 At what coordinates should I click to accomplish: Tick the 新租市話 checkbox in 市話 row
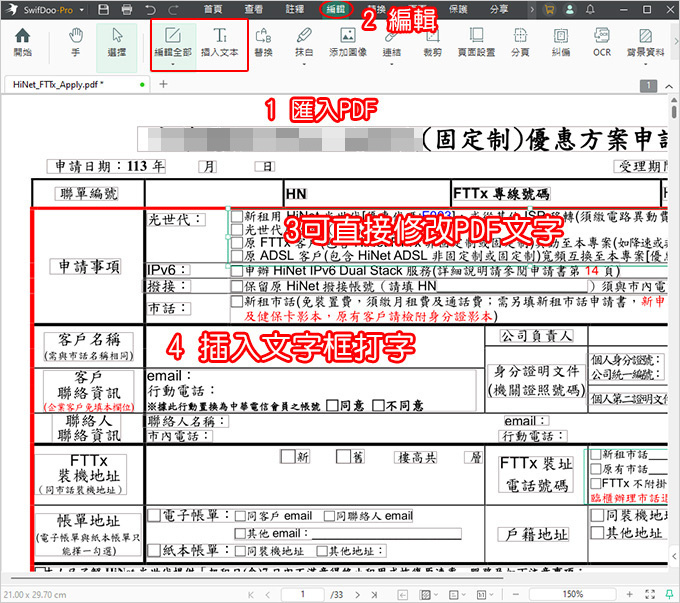(237, 301)
